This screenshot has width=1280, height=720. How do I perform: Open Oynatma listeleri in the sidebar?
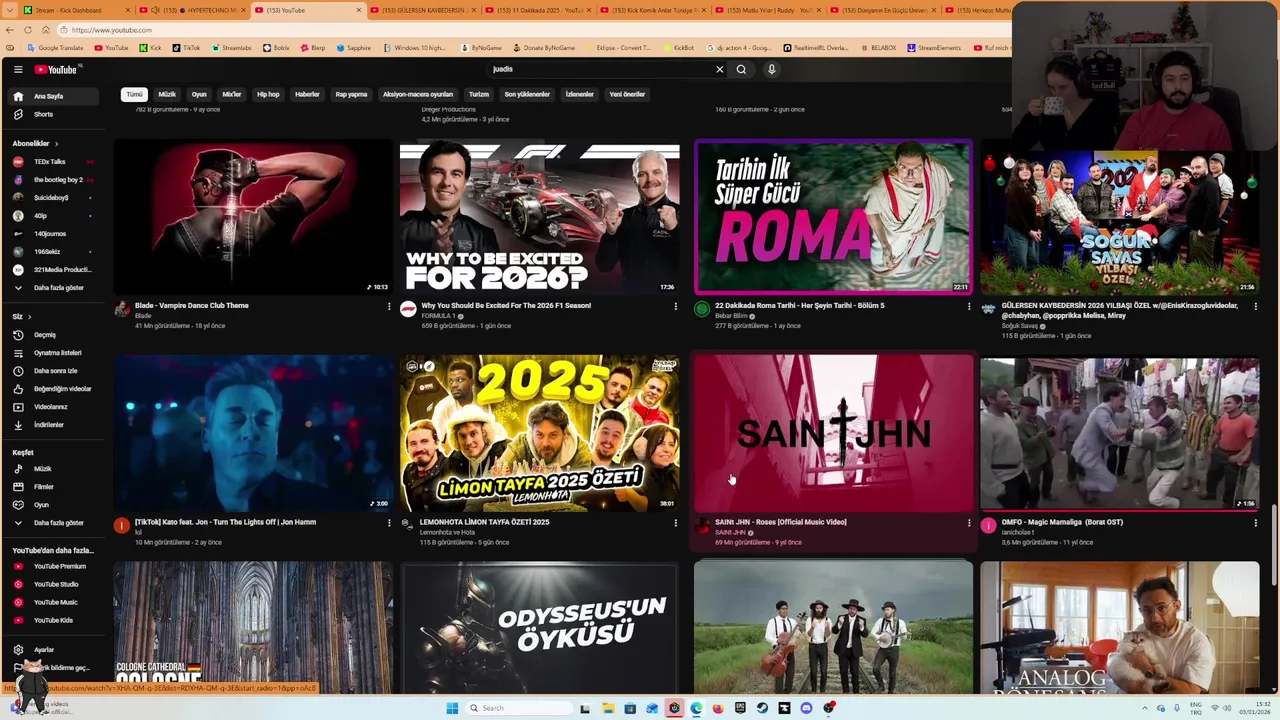click(53, 353)
